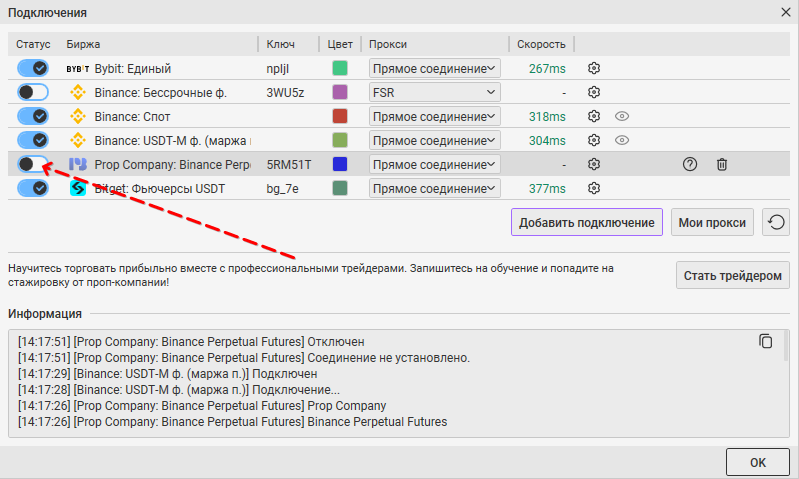Click the Скорость column header
Screen dimensions: 799x479
[x=541, y=44]
